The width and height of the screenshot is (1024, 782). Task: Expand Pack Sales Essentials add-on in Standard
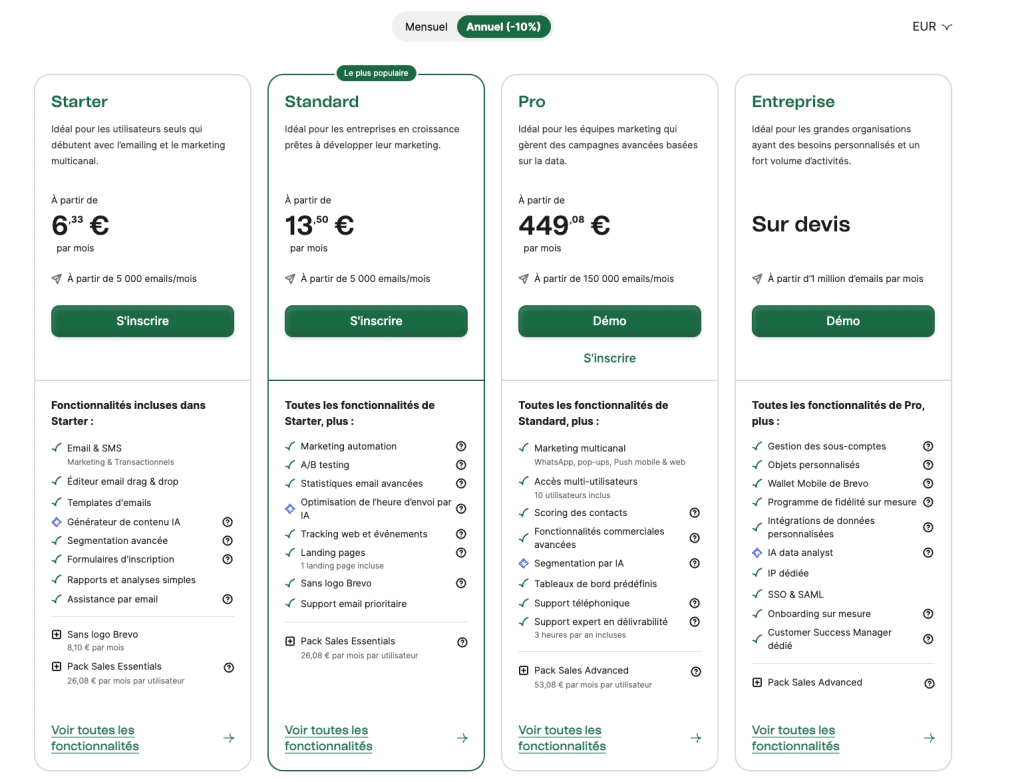pos(290,642)
